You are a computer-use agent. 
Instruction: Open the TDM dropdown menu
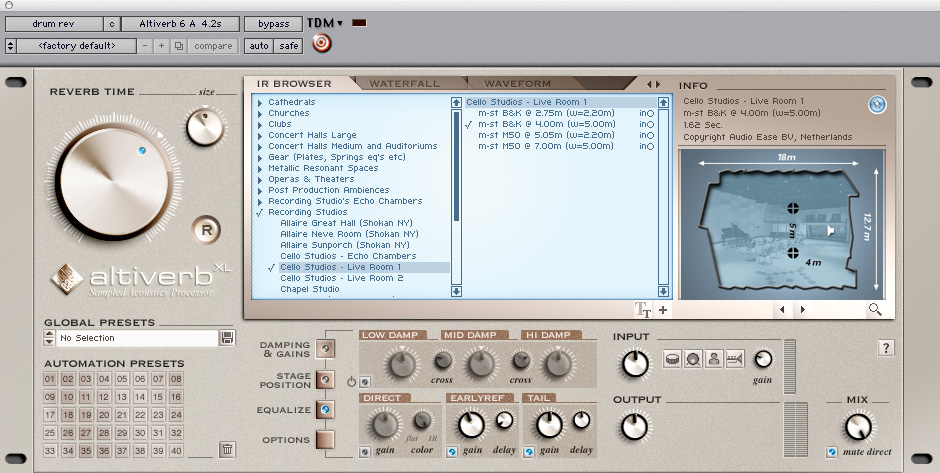pyautogui.click(x=325, y=22)
